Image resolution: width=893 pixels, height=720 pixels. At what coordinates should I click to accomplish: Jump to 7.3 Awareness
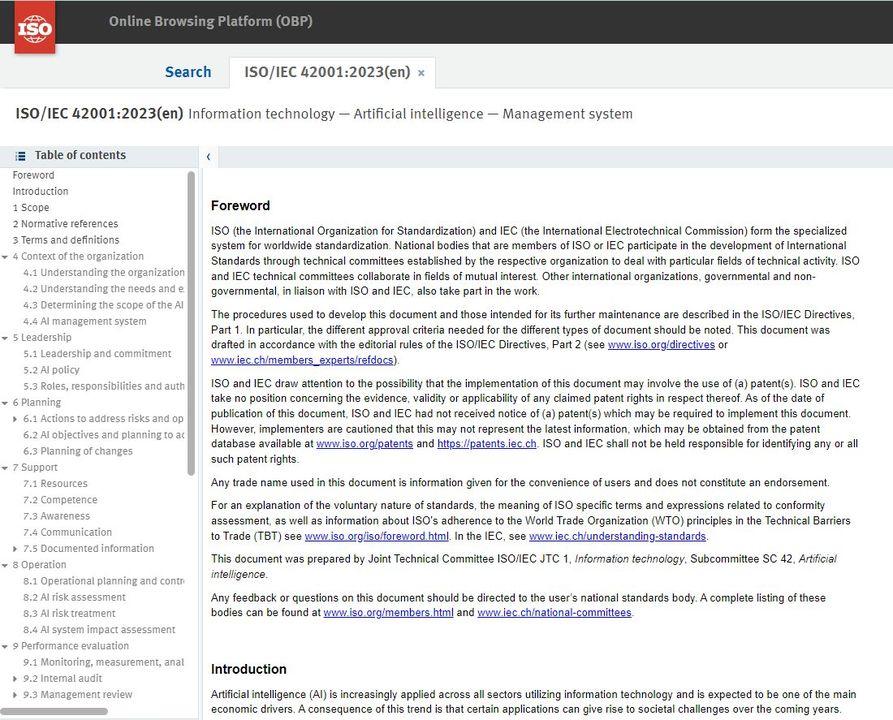point(56,516)
